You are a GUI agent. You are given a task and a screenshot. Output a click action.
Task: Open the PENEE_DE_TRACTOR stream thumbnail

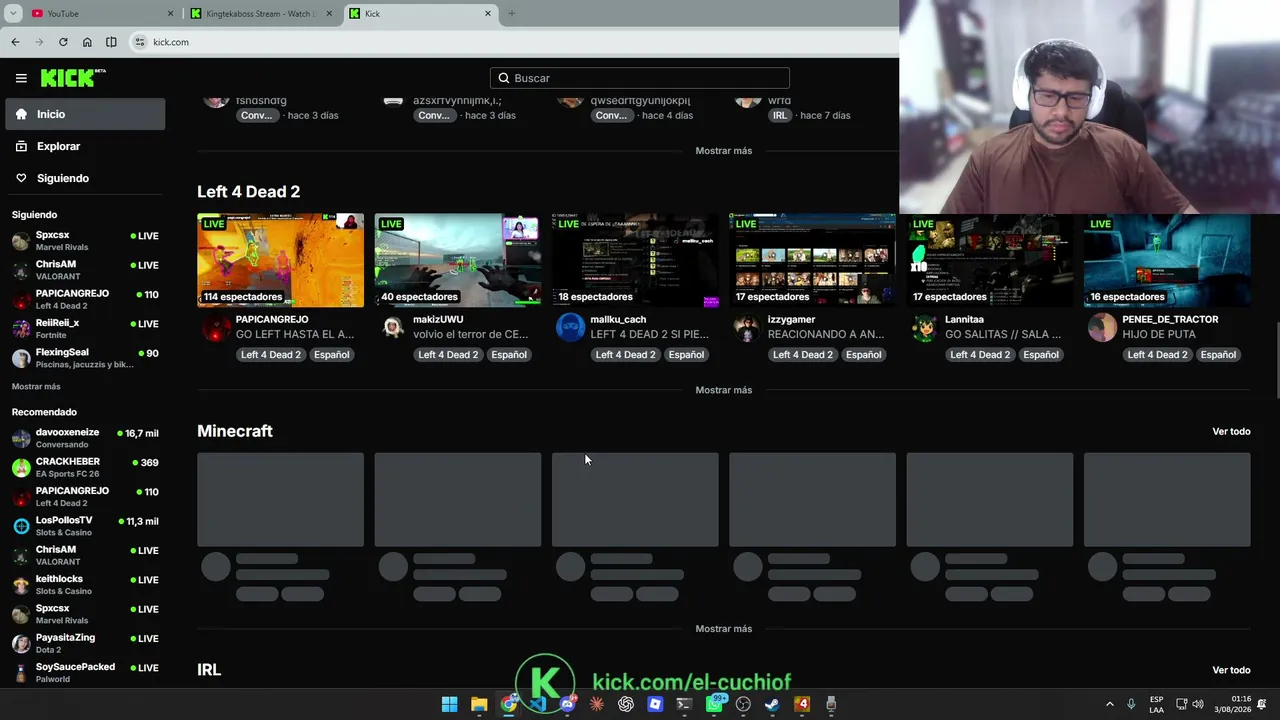(x=1167, y=260)
